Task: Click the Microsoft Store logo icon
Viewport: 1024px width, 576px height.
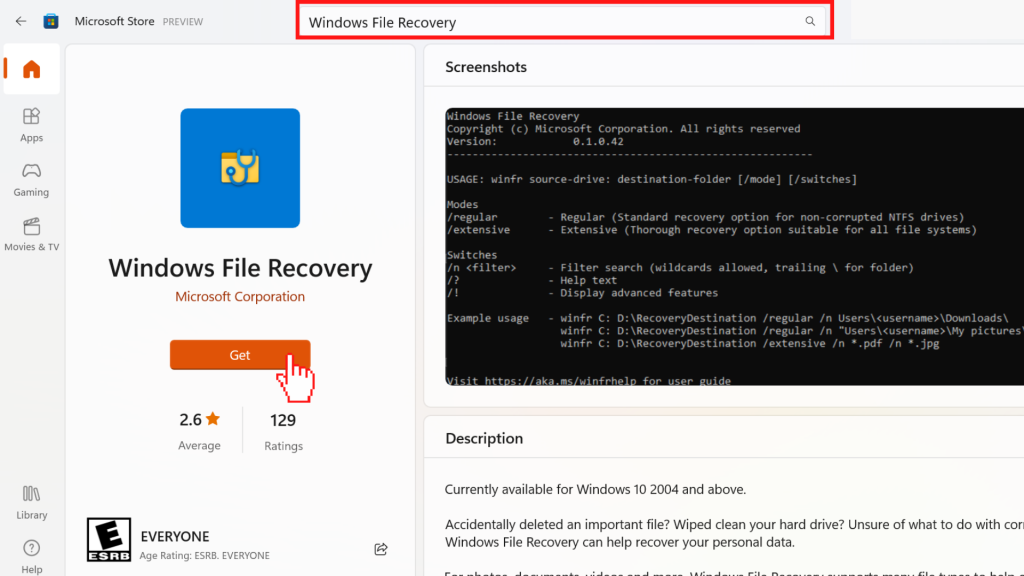Action: pos(51,22)
